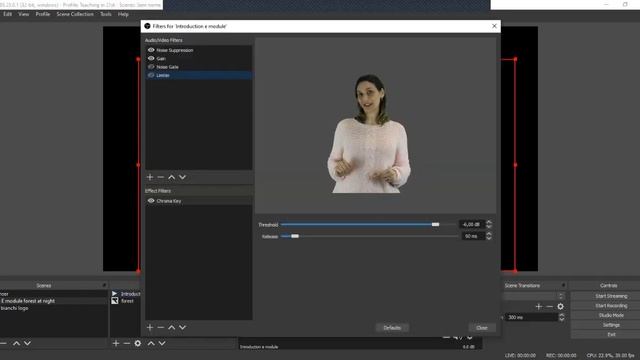Open the scene transition type dropdown
Image resolution: width=640 pixels, height=360 pixels.
pos(534,296)
